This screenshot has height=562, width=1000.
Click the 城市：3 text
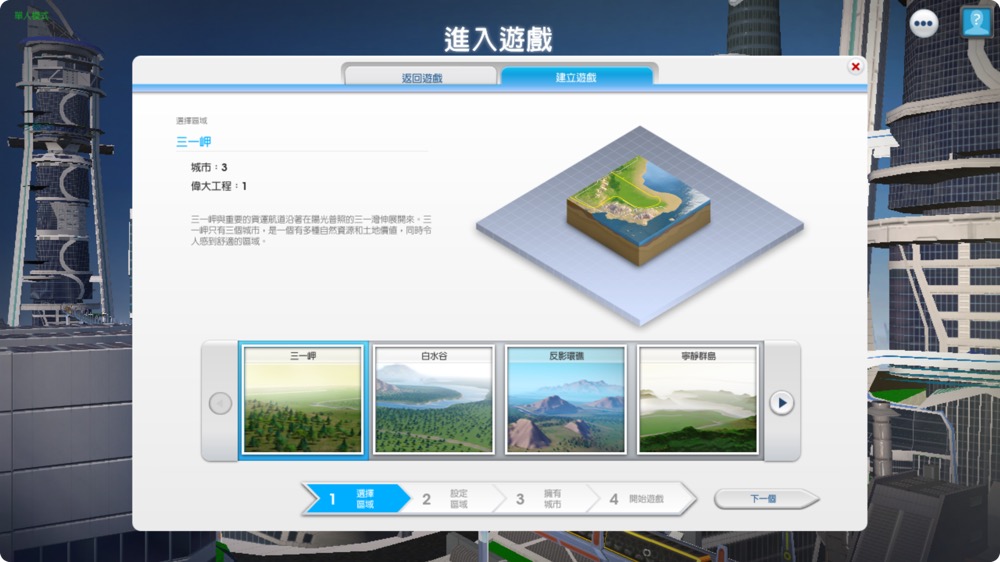coord(209,167)
